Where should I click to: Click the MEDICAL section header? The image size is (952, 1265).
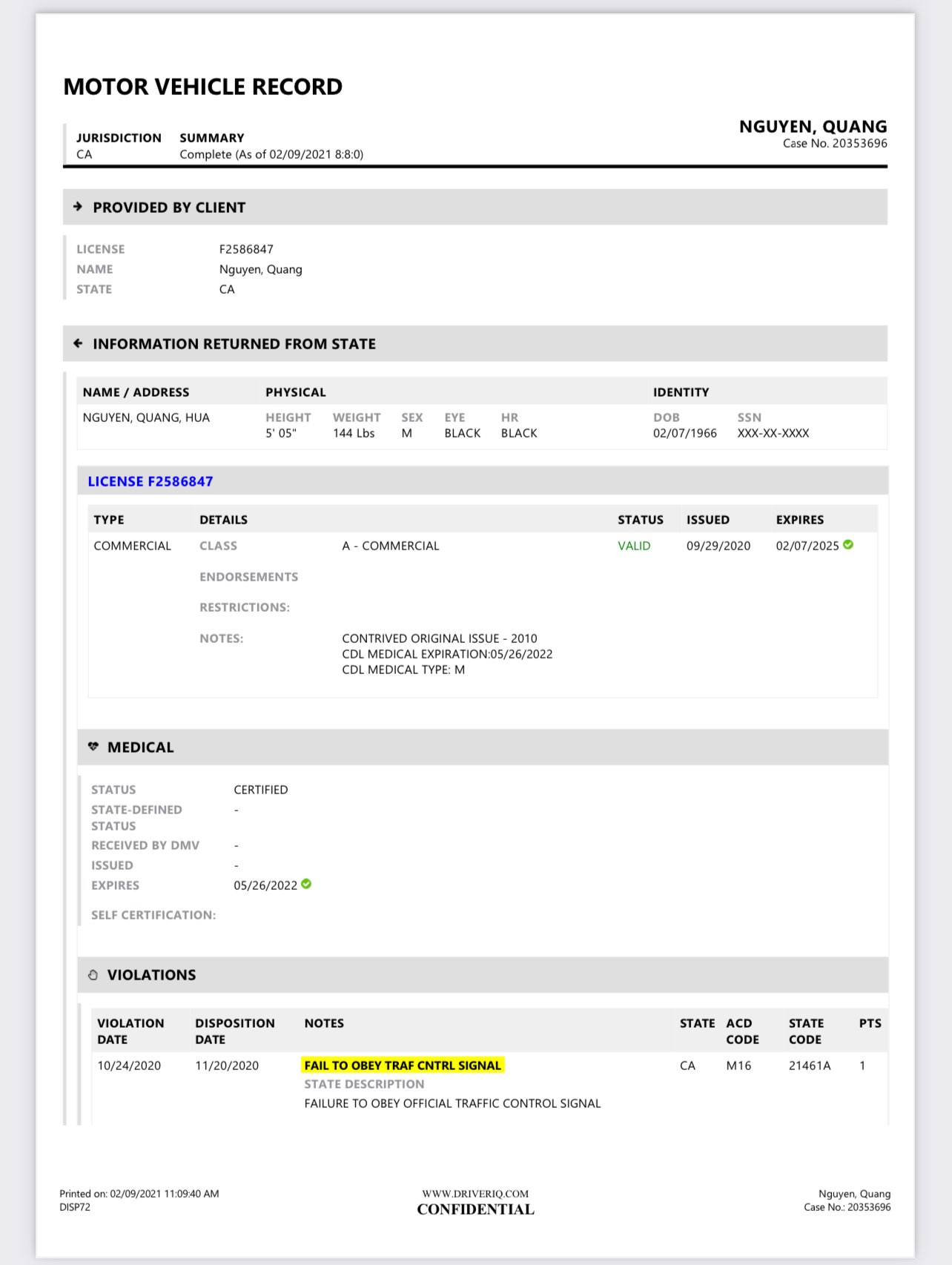click(483, 747)
